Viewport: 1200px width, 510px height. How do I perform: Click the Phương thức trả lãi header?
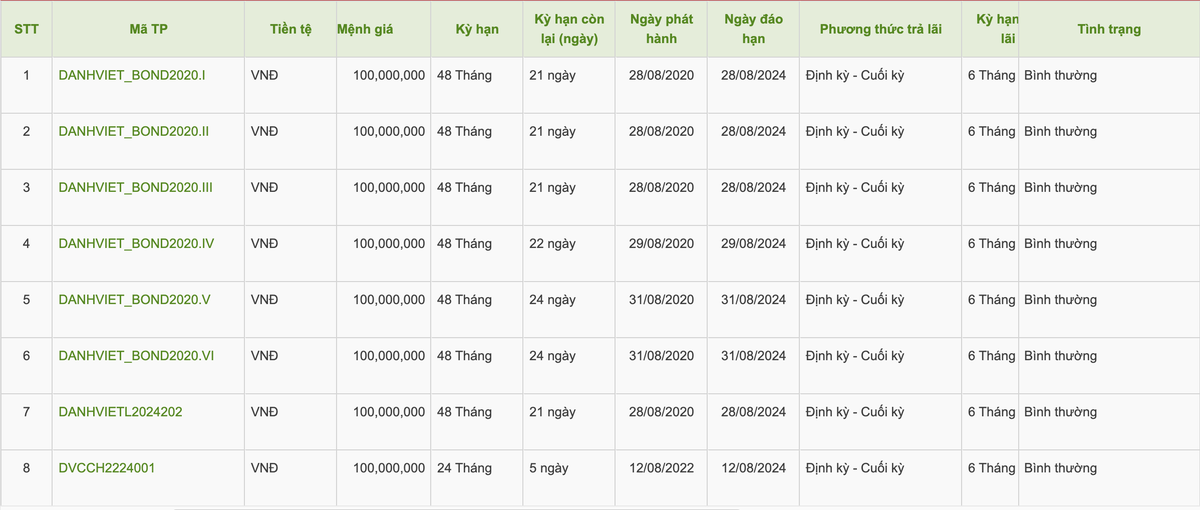pyautogui.click(x=881, y=30)
